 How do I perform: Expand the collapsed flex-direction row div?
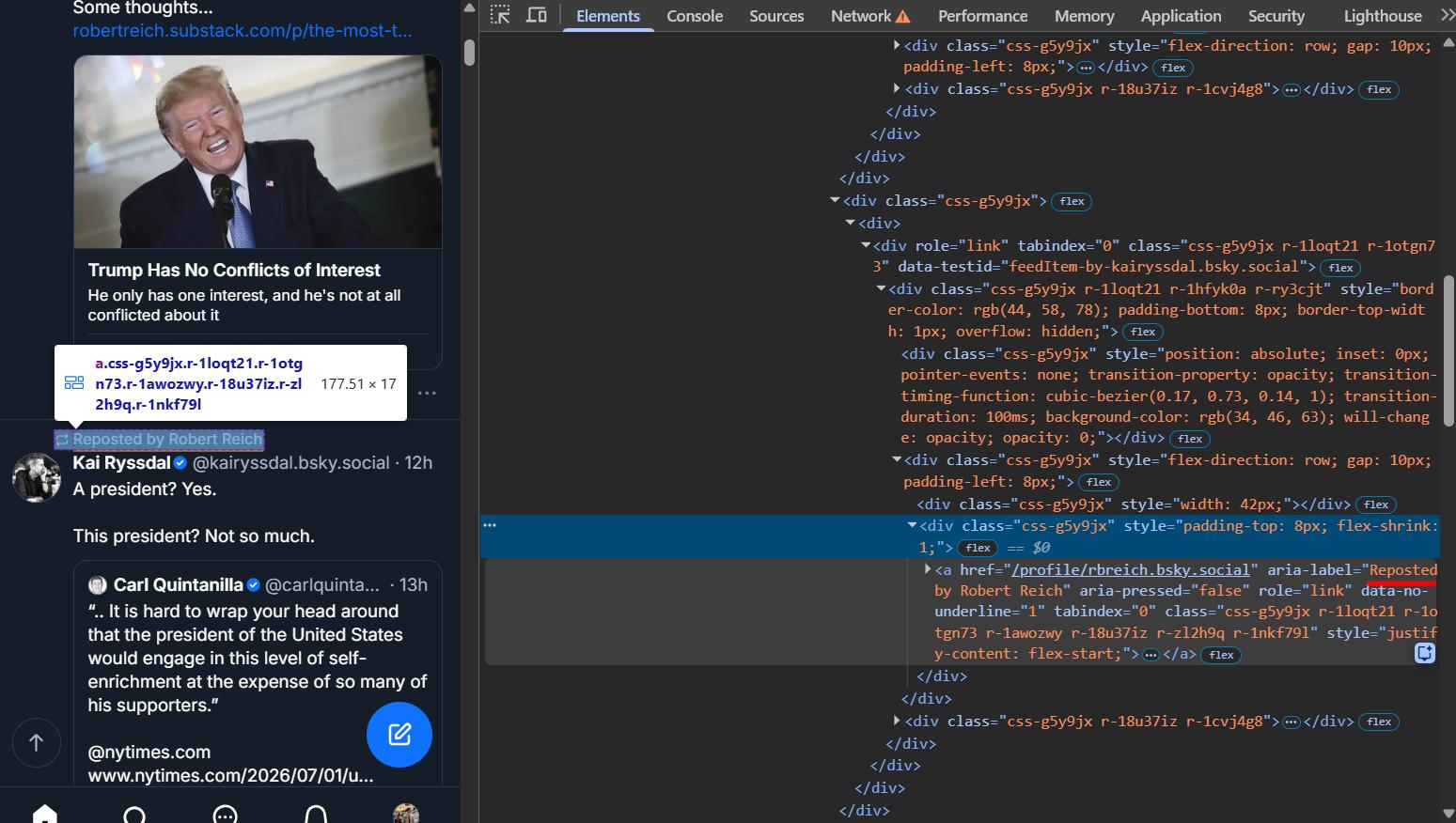click(897, 45)
